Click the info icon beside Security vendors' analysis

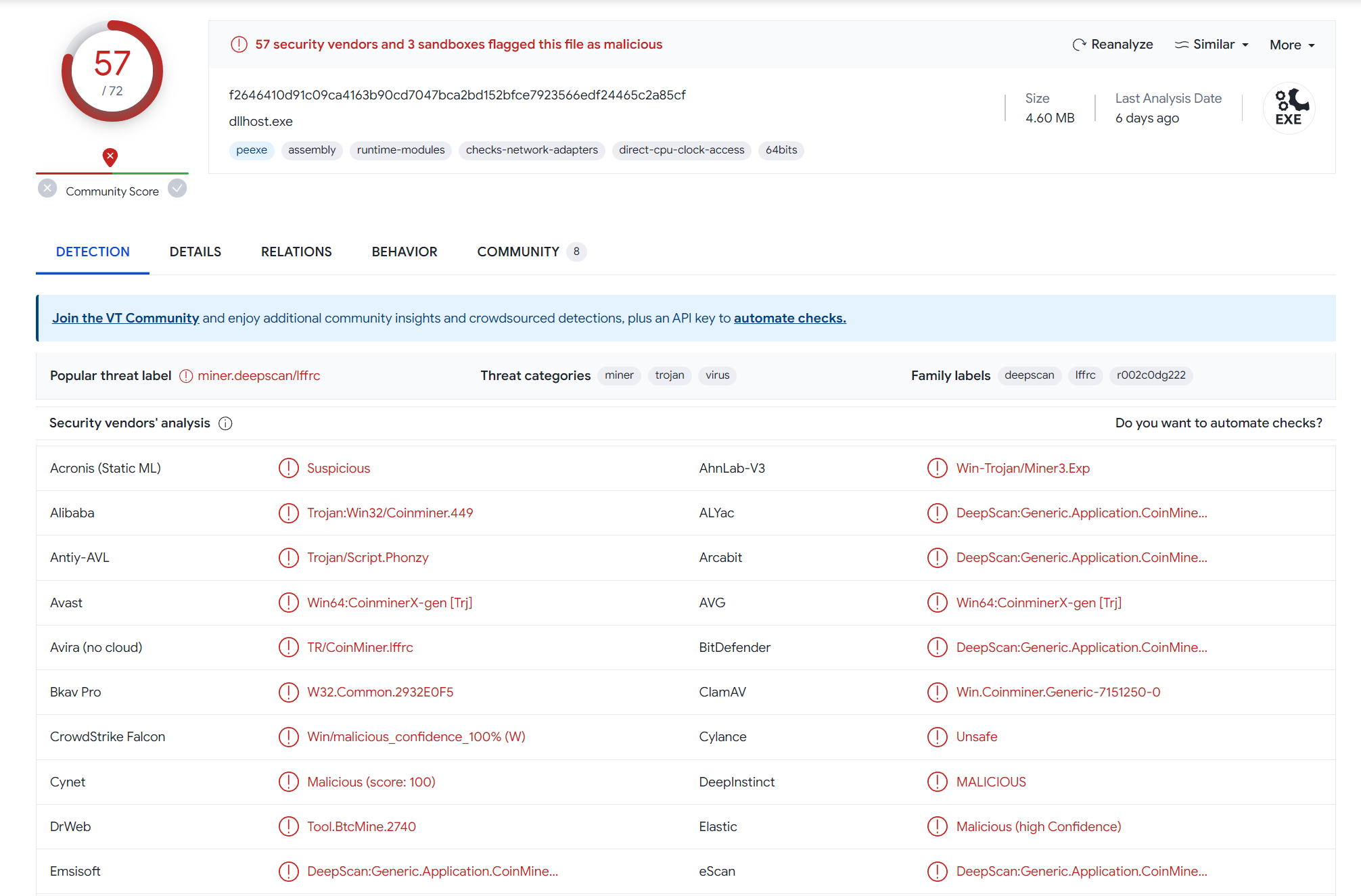coord(226,423)
